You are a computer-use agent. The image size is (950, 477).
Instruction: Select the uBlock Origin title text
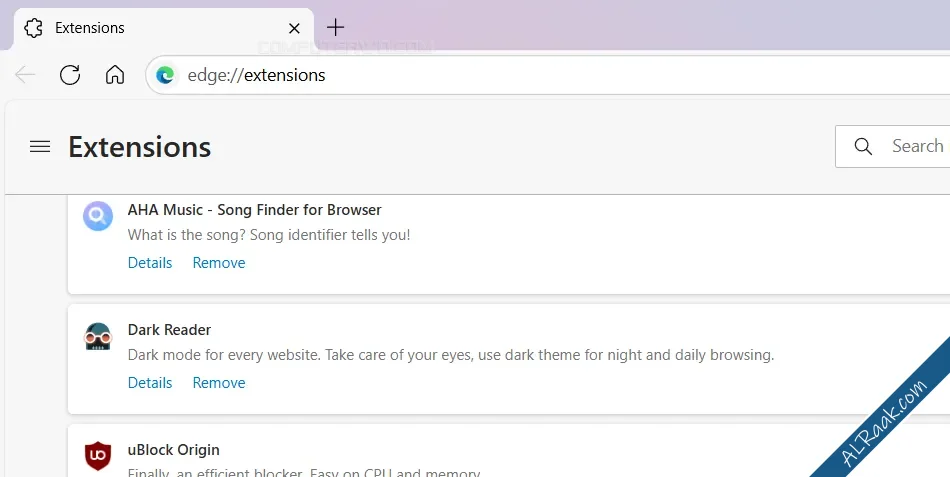coord(173,450)
